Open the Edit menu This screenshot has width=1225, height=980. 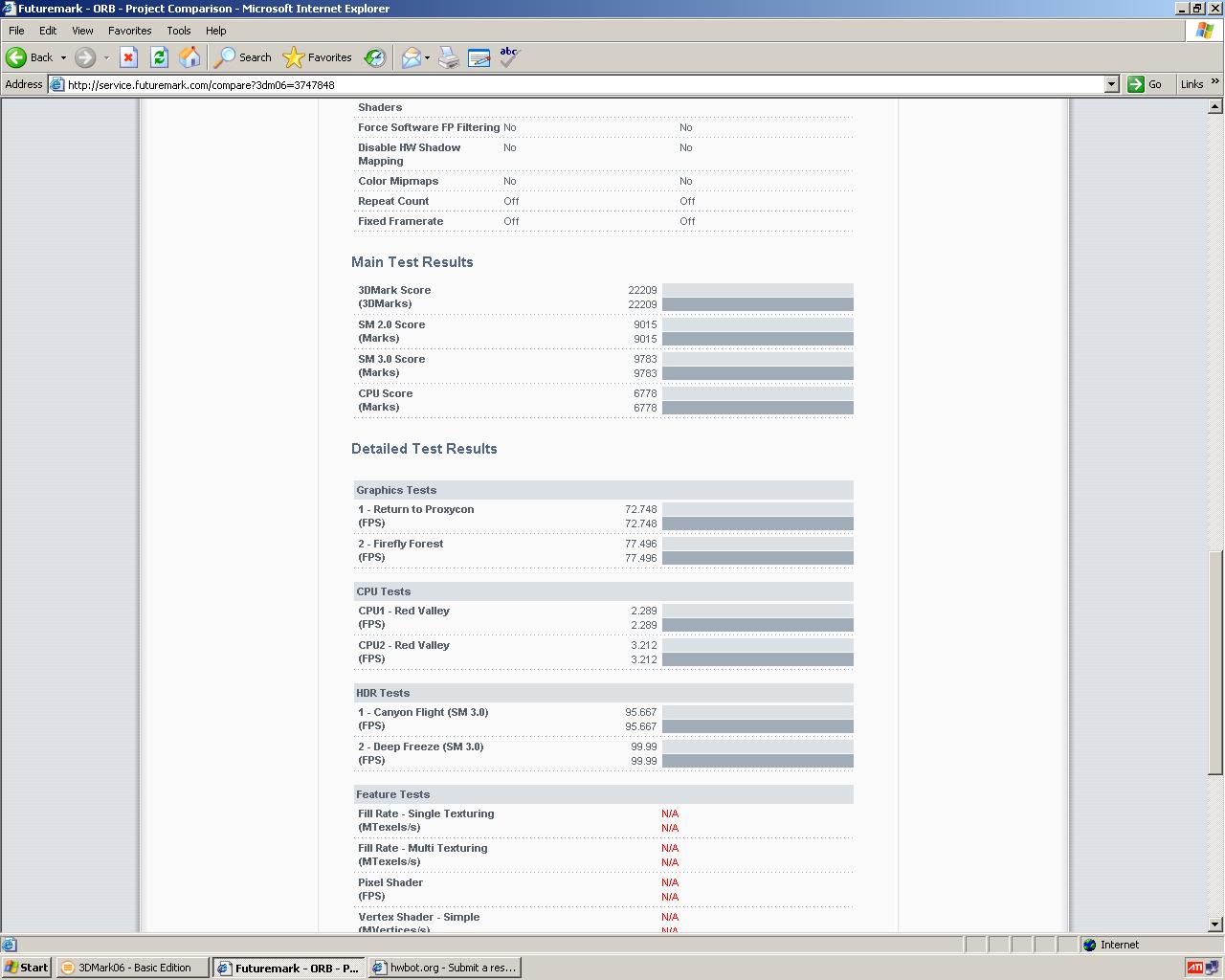pos(48,31)
